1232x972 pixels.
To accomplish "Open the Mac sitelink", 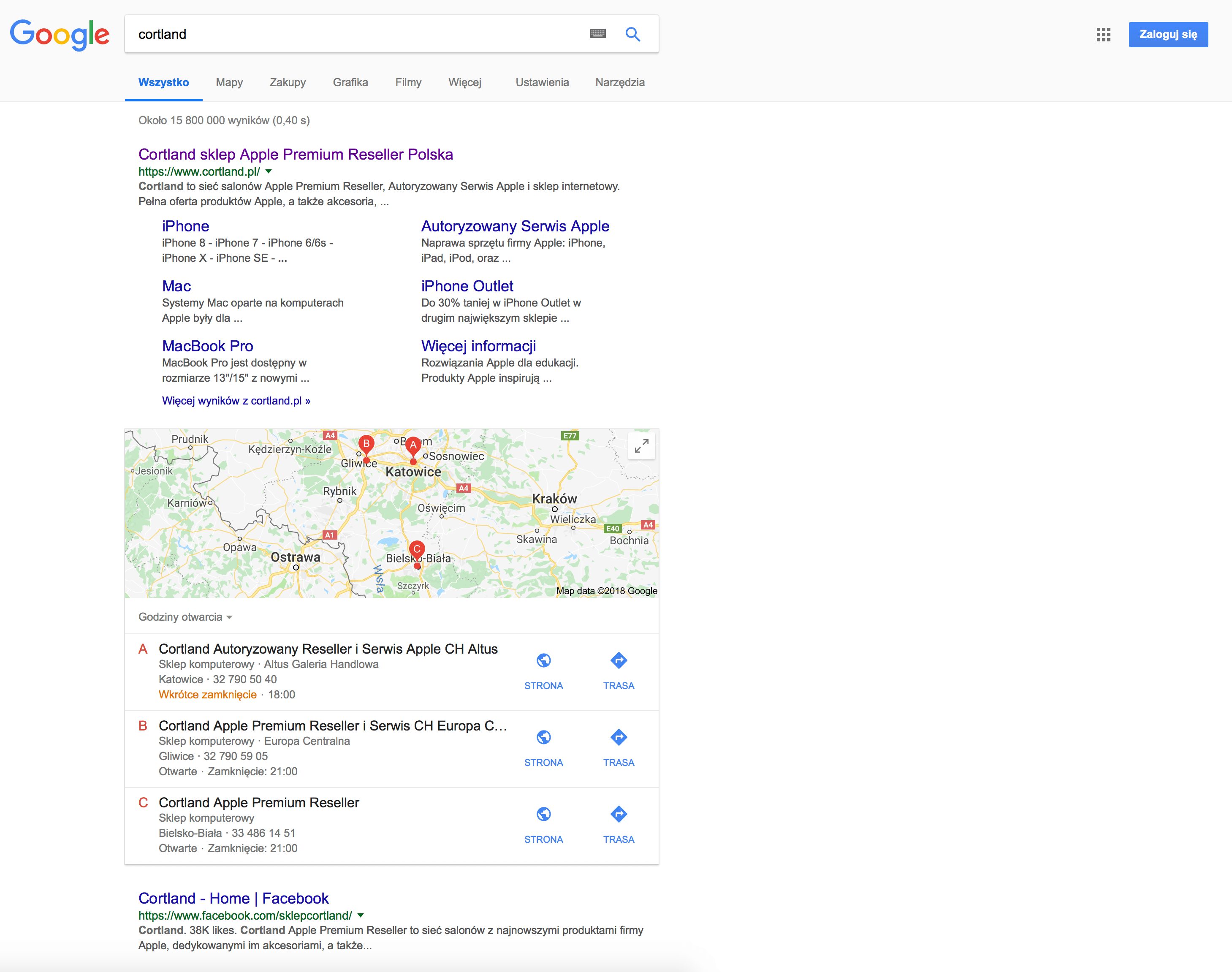I will pos(176,286).
